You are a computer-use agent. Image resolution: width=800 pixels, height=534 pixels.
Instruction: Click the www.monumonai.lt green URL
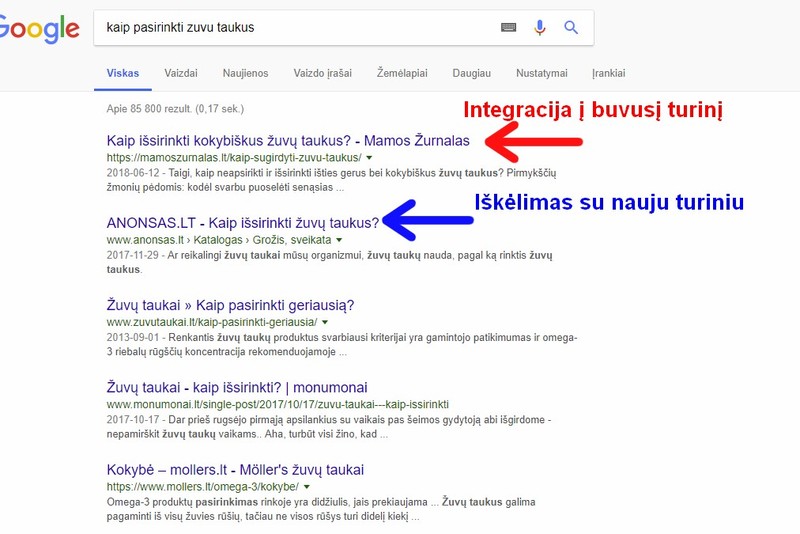[x=278, y=404]
